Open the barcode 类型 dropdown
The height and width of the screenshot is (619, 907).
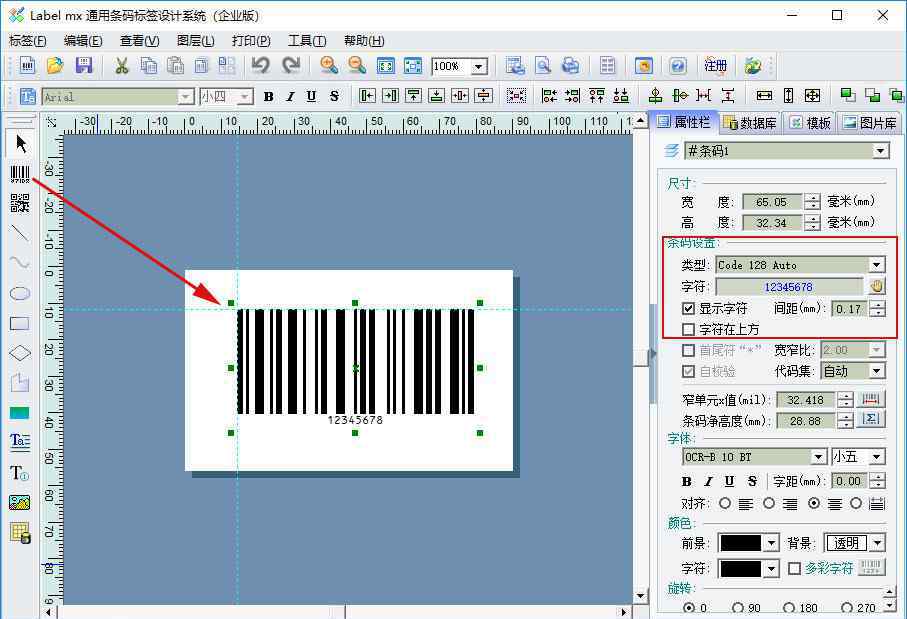(x=877, y=265)
